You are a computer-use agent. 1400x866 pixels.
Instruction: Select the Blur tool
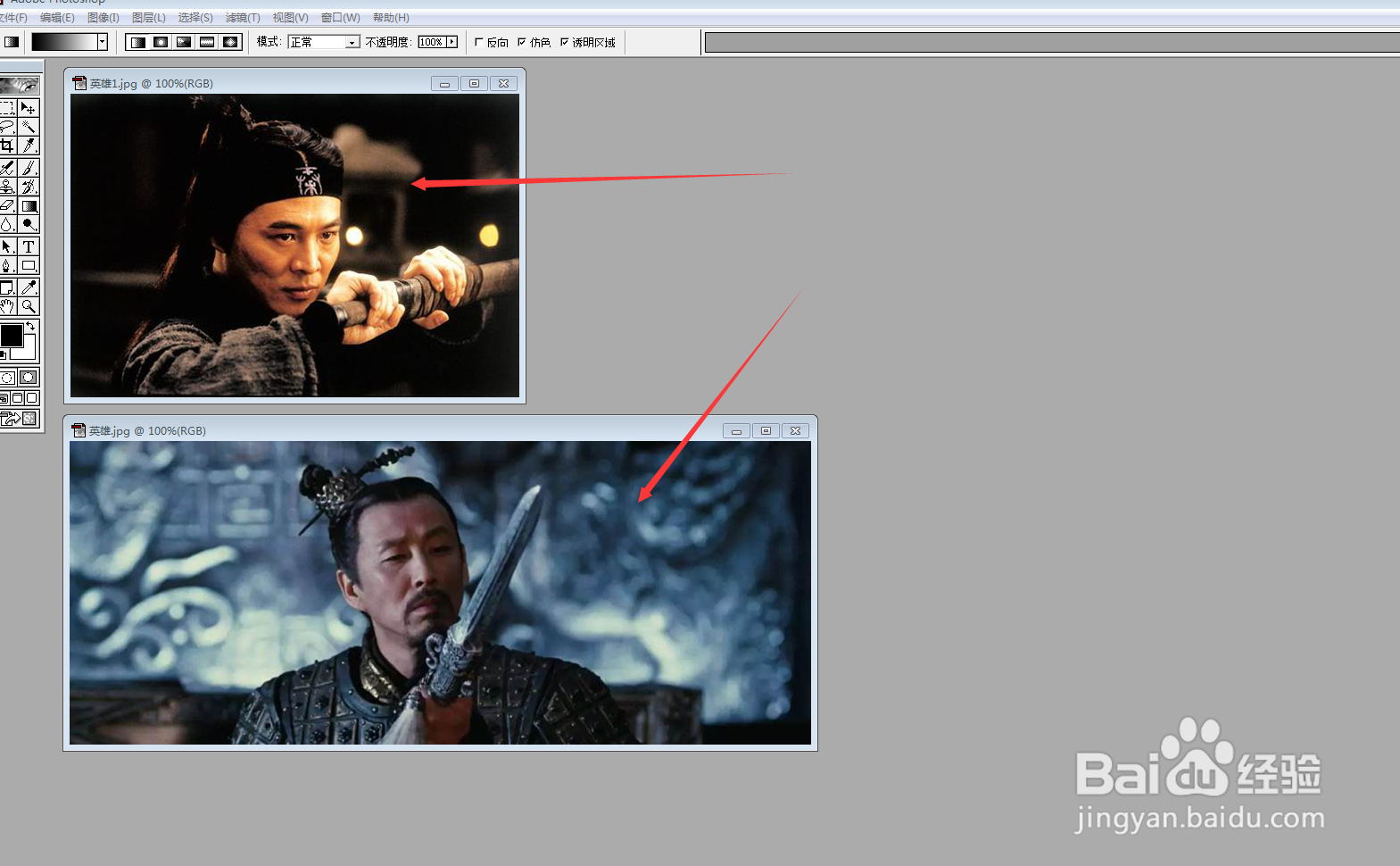click(7, 224)
